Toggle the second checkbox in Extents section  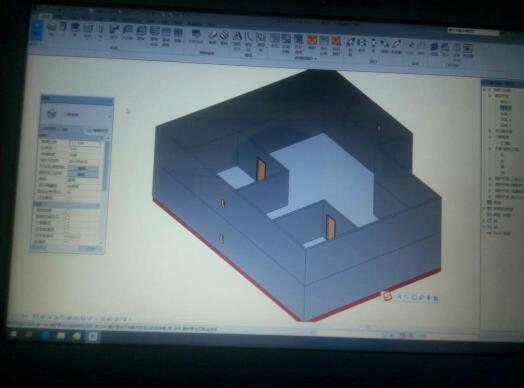tap(68, 217)
